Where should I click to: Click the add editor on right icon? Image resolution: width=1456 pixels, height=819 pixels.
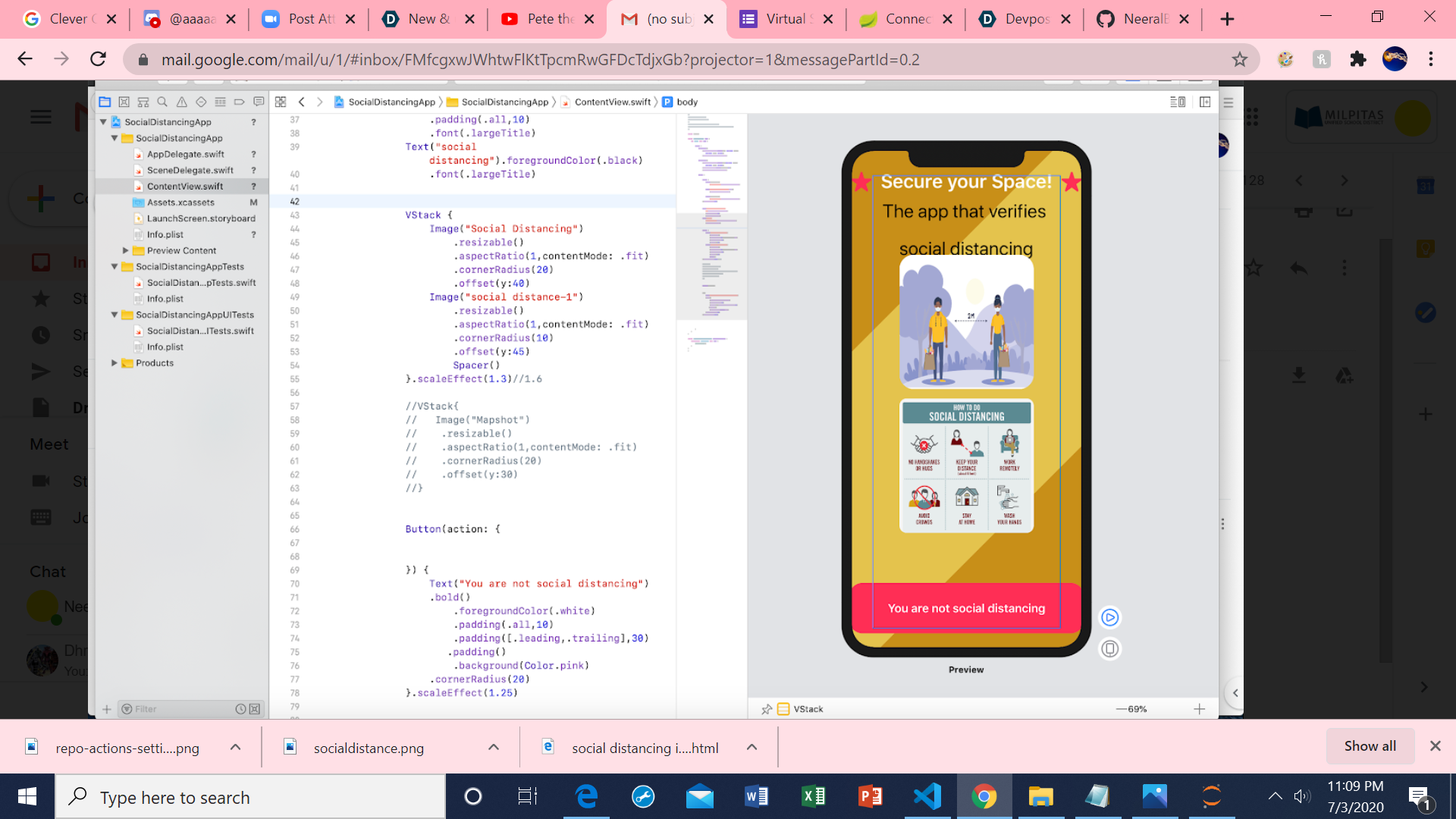[x=1205, y=102]
